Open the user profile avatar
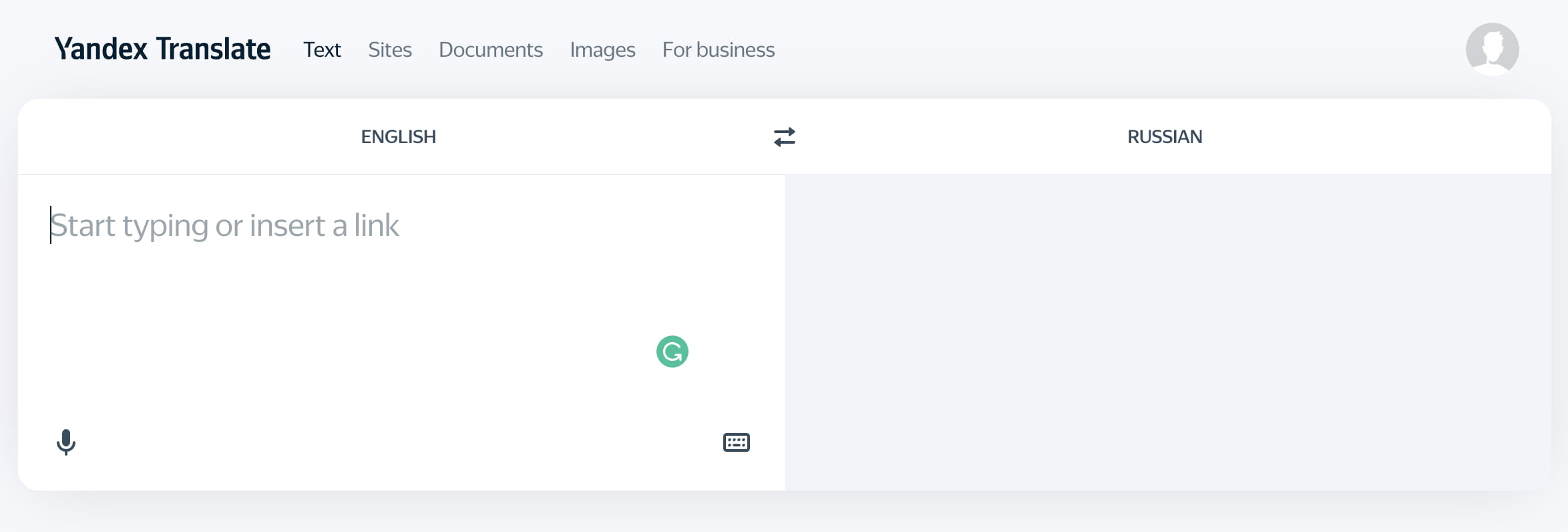Viewport: 1568px width, 532px height. click(1492, 49)
